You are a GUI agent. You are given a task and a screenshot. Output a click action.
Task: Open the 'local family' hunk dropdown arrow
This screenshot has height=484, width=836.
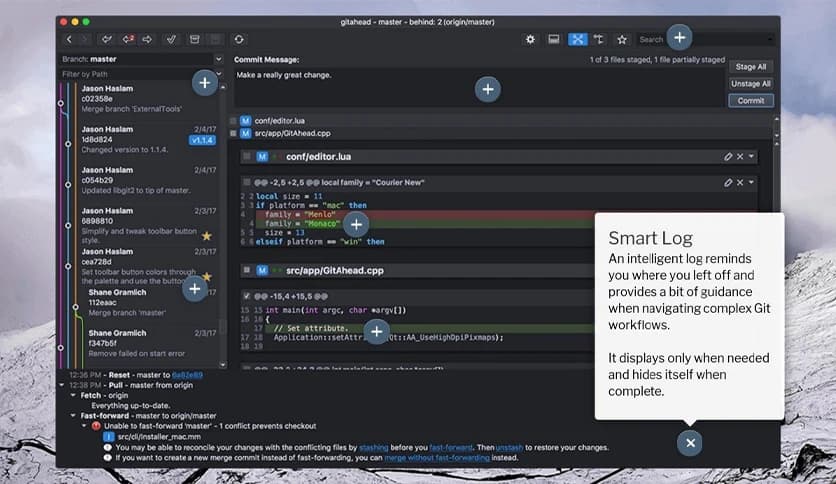751,182
